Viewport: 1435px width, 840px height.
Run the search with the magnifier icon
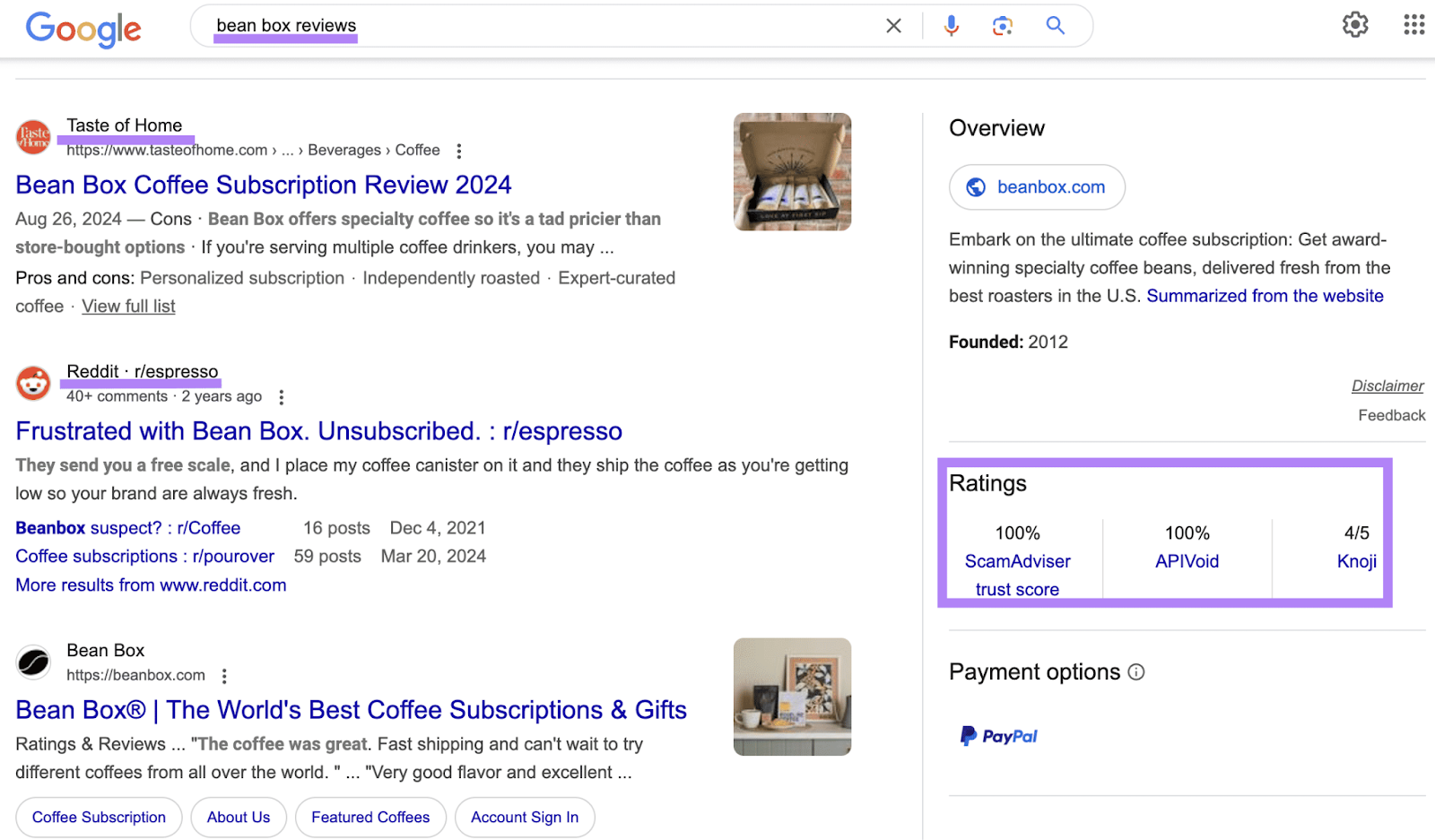click(x=1054, y=26)
